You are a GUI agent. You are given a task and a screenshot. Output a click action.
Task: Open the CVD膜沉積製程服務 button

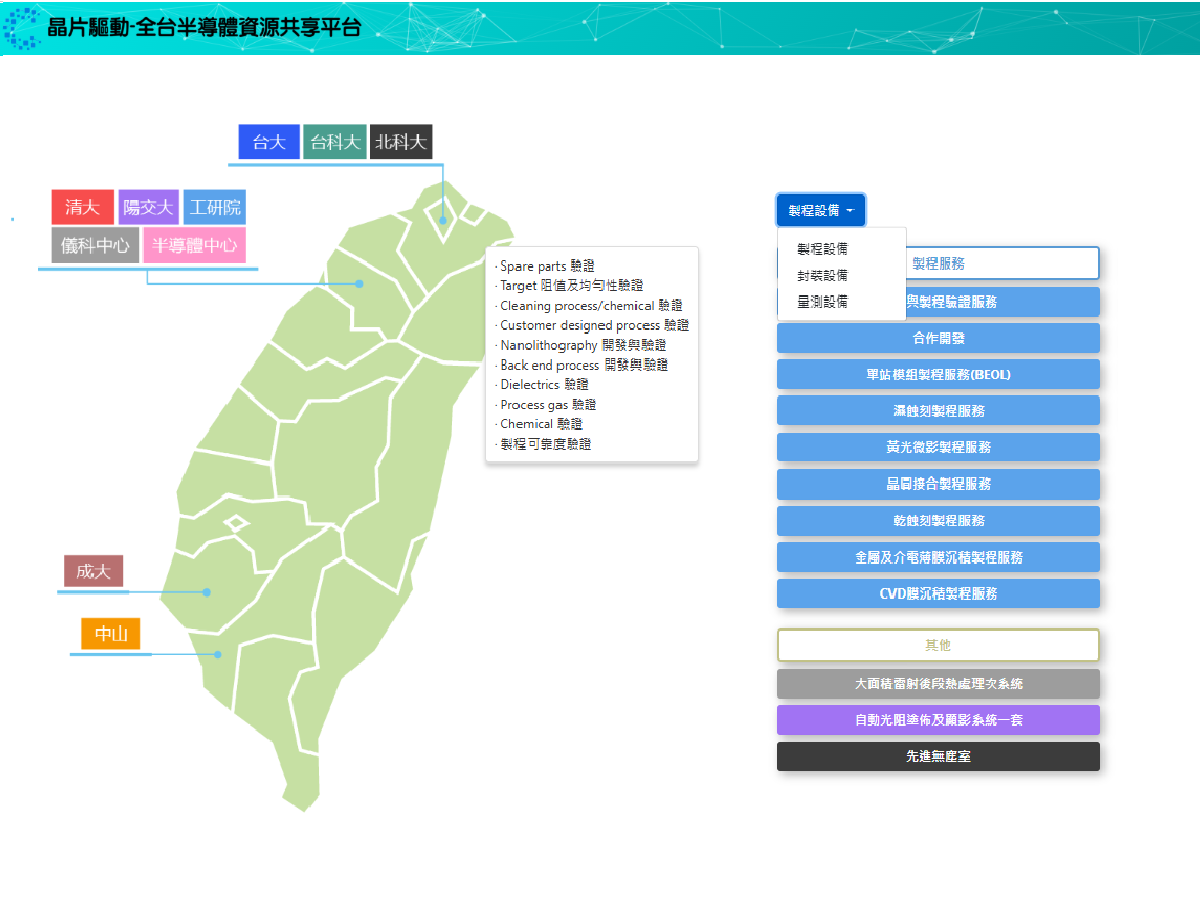[938, 593]
